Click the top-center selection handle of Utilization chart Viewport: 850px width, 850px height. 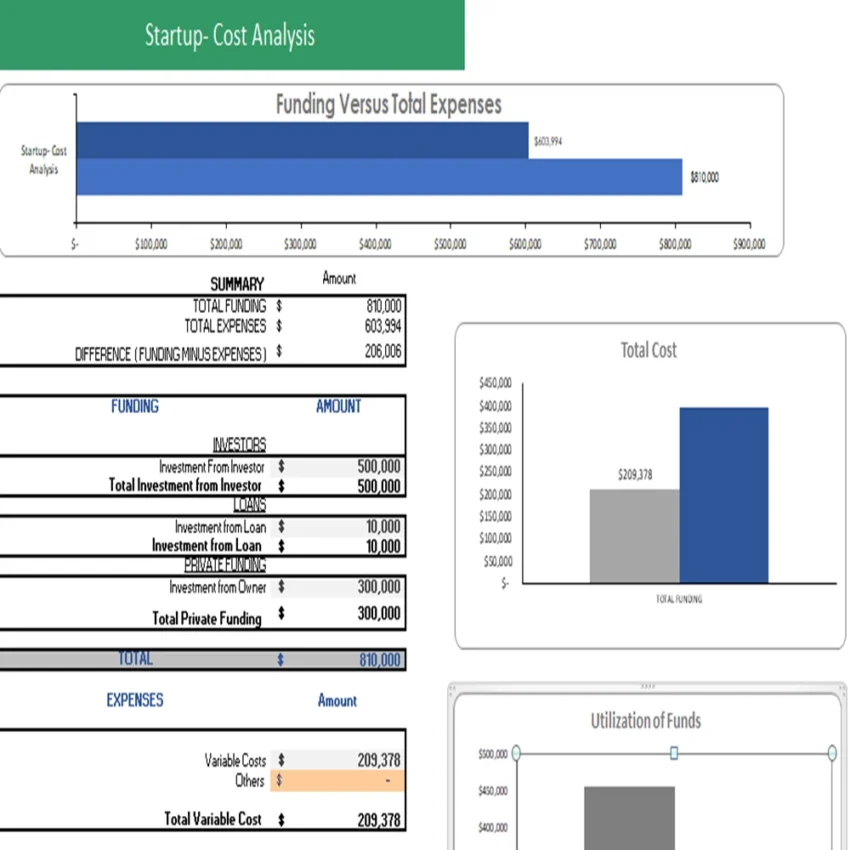672,753
